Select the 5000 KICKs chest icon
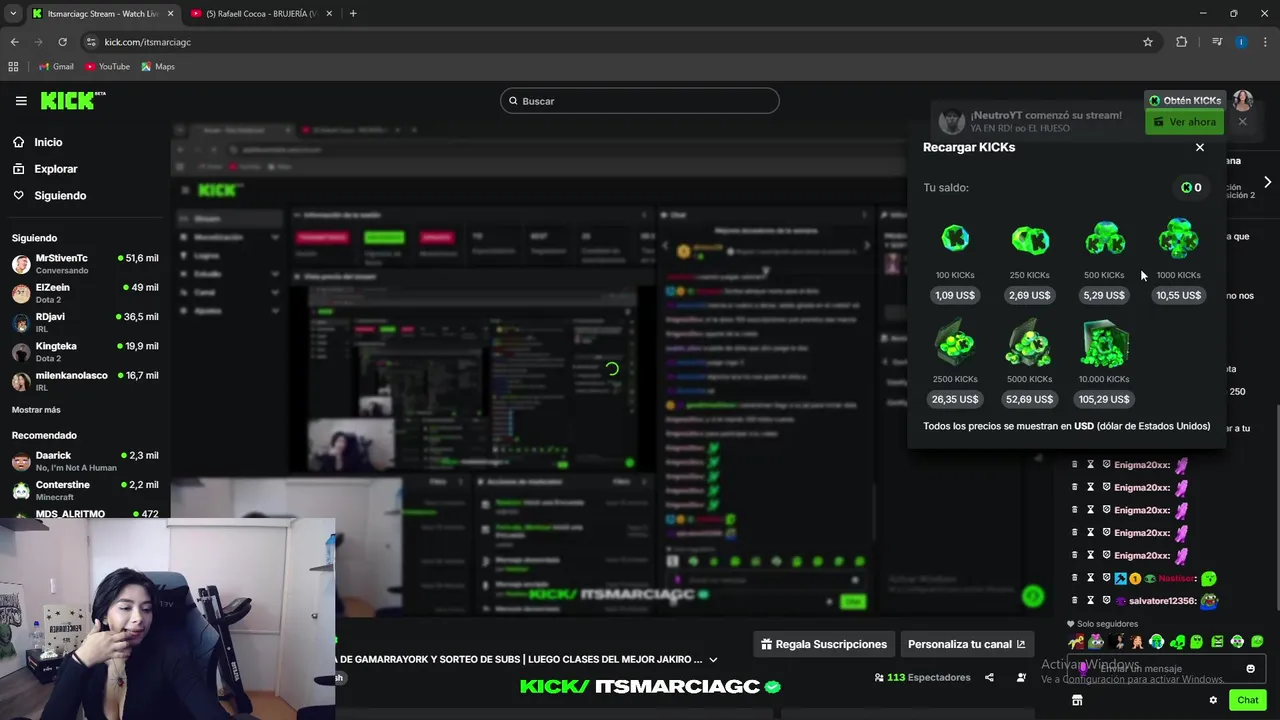1280x720 pixels. [1030, 343]
